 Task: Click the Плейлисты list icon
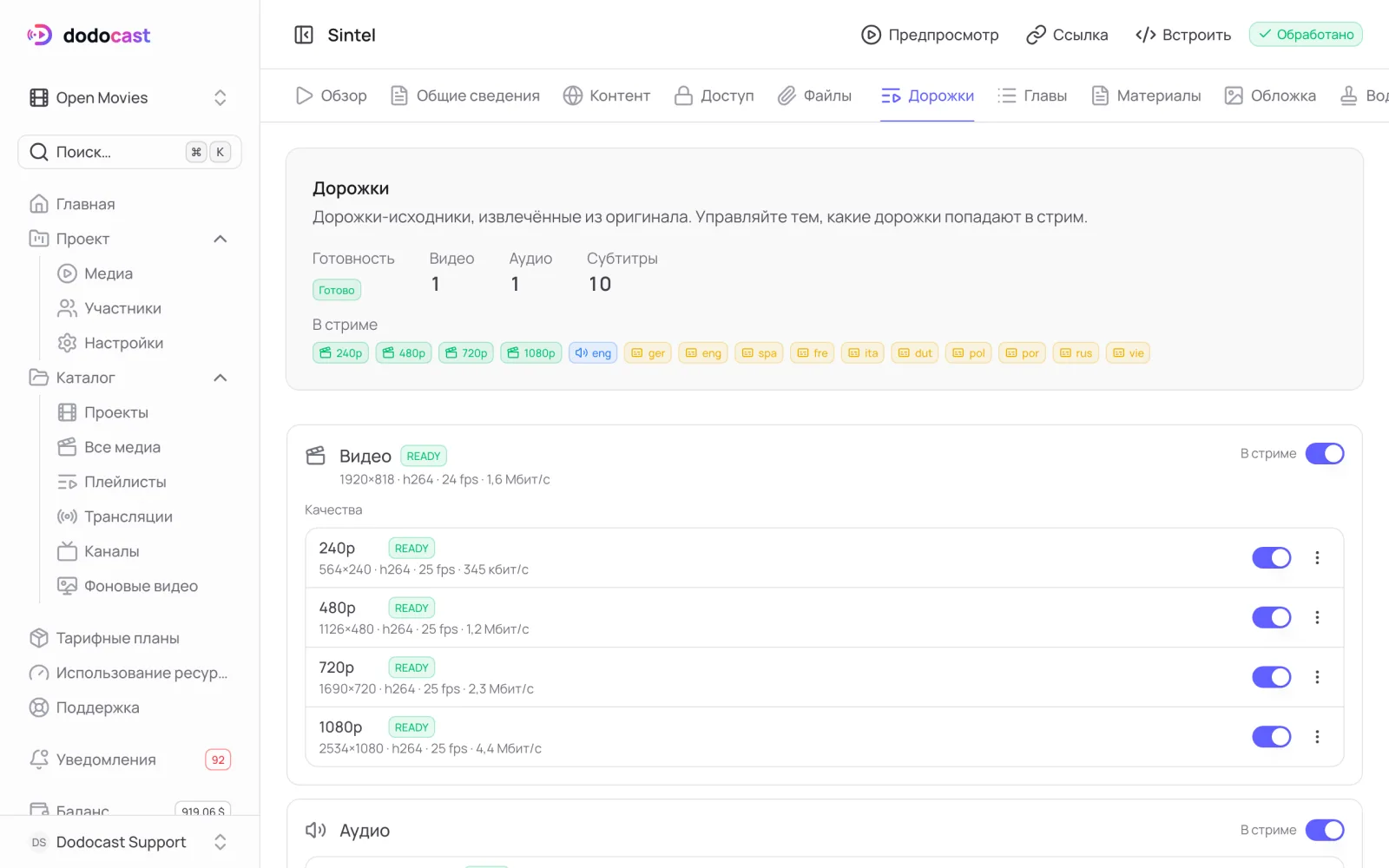pyautogui.click(x=67, y=482)
